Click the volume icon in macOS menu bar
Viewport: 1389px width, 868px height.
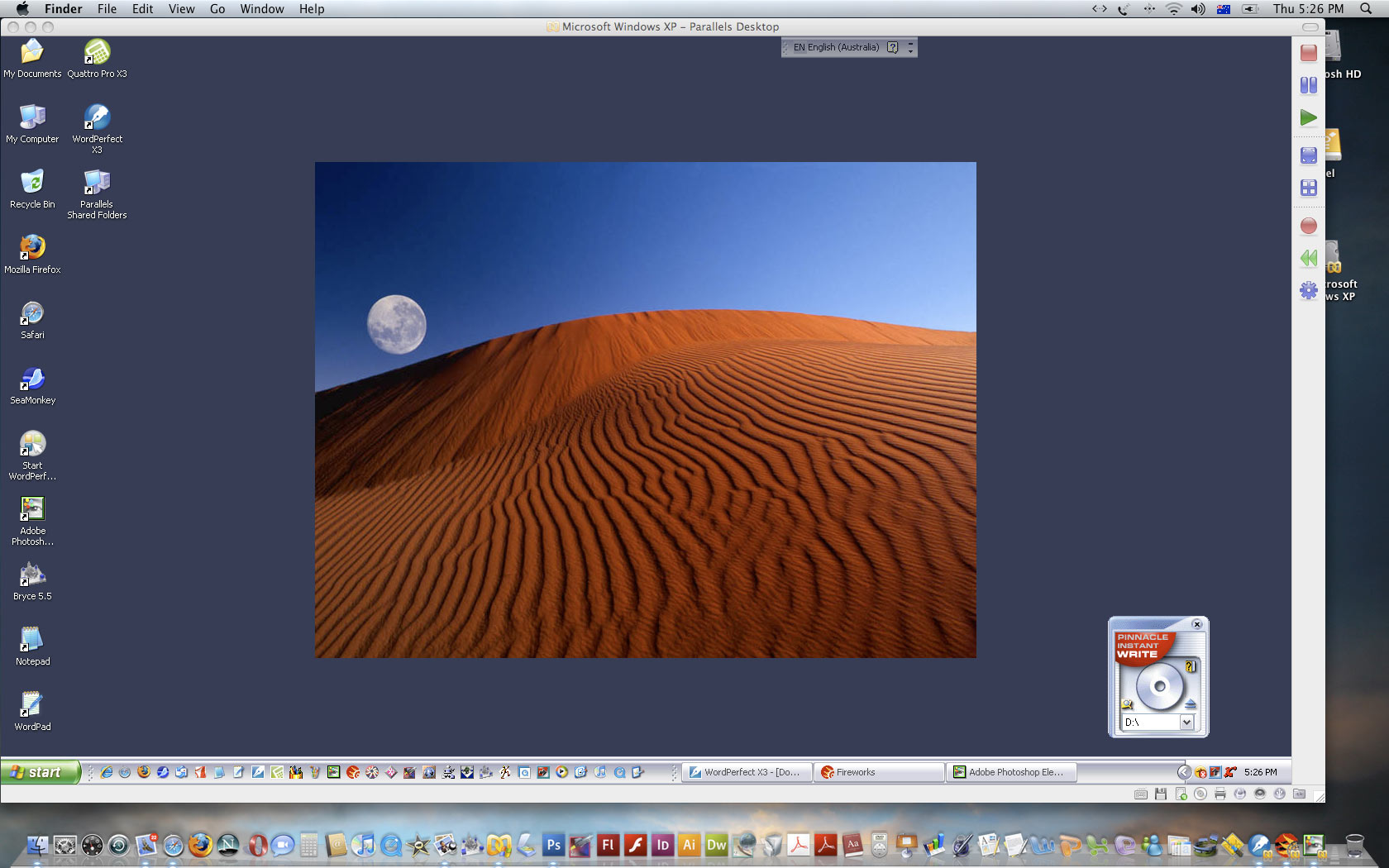pyautogui.click(x=1197, y=9)
